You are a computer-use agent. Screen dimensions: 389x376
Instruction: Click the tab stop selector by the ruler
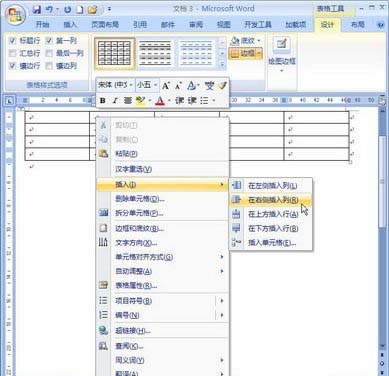pyautogui.click(x=9, y=100)
